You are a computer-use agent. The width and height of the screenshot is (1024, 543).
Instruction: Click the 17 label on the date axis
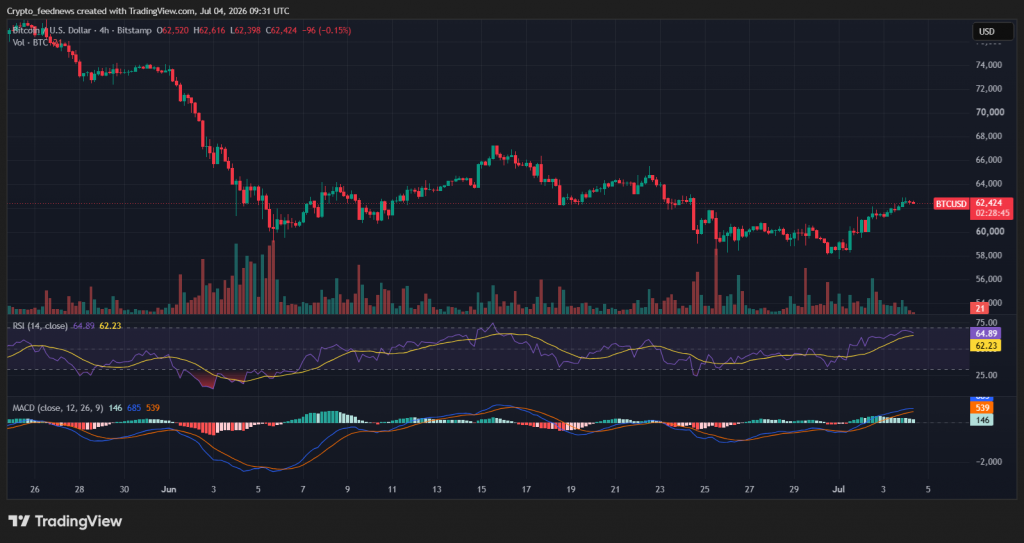tap(526, 489)
